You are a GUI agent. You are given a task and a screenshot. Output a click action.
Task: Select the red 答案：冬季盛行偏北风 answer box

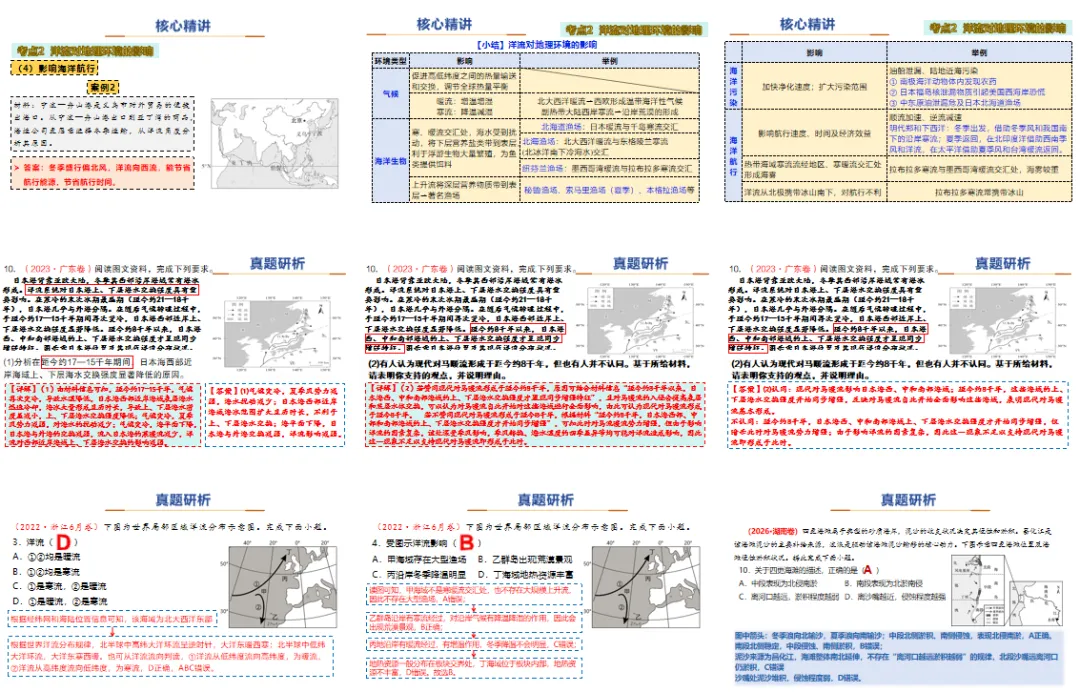tap(103, 174)
